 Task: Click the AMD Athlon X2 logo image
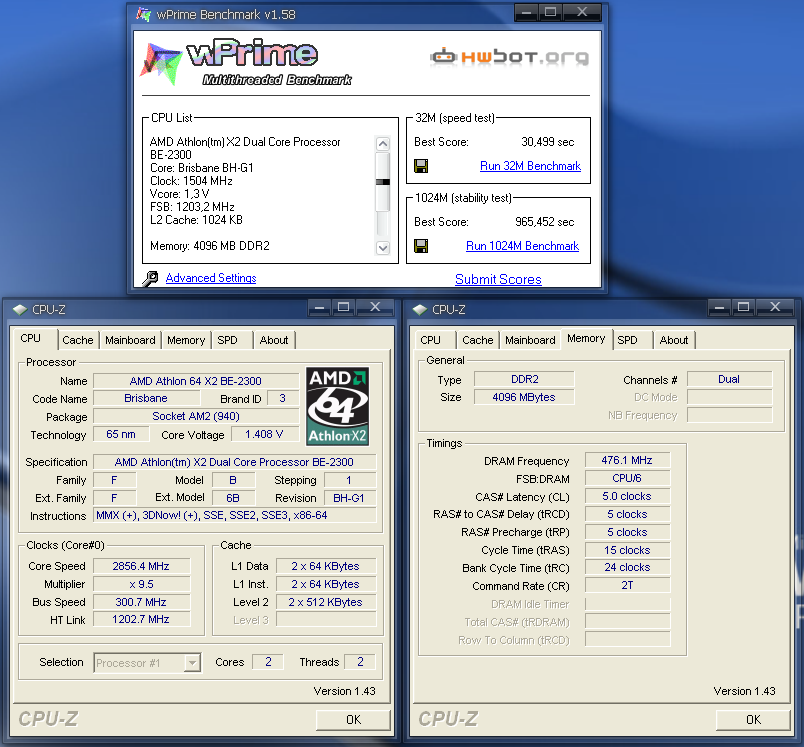click(337, 406)
